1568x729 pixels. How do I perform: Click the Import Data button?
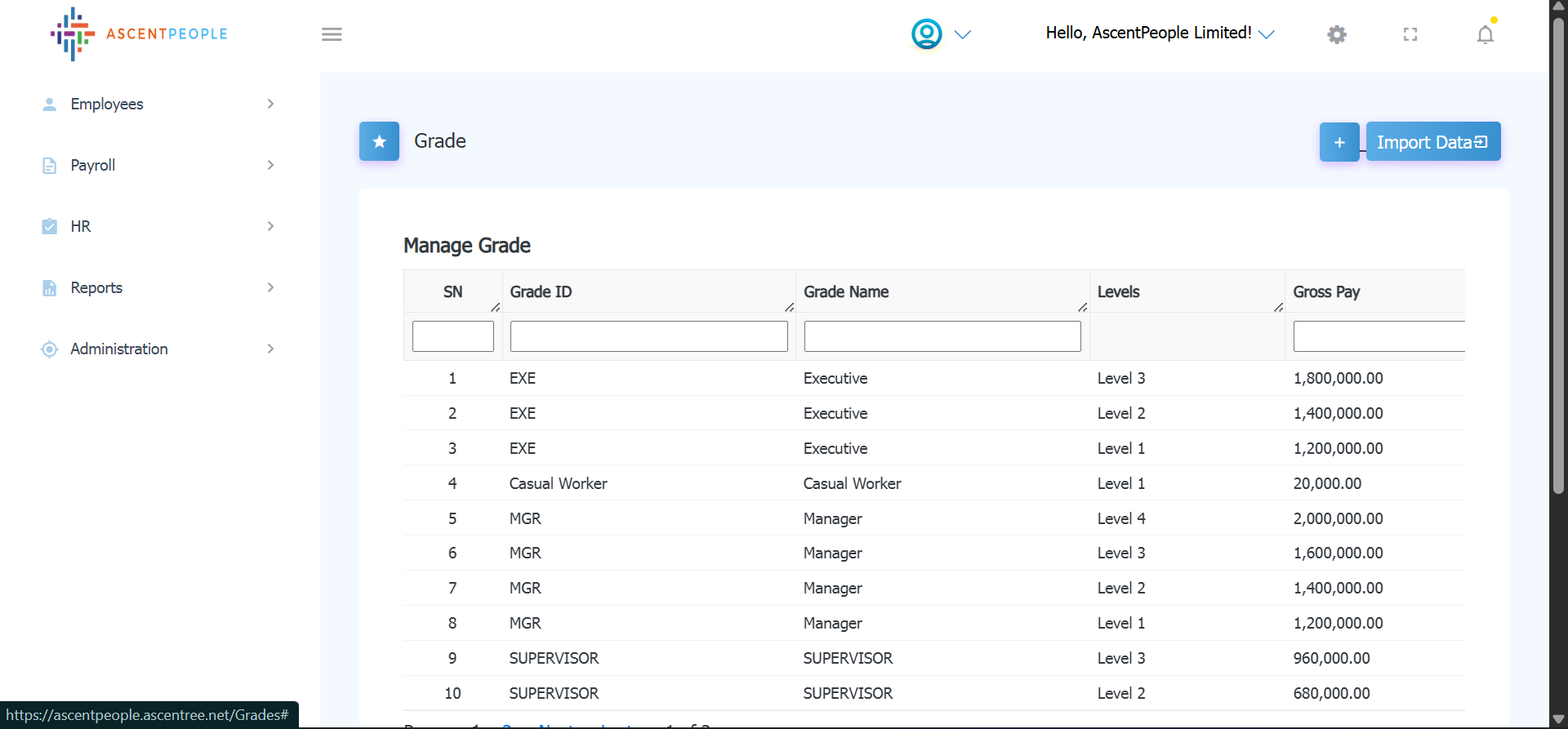1432,142
